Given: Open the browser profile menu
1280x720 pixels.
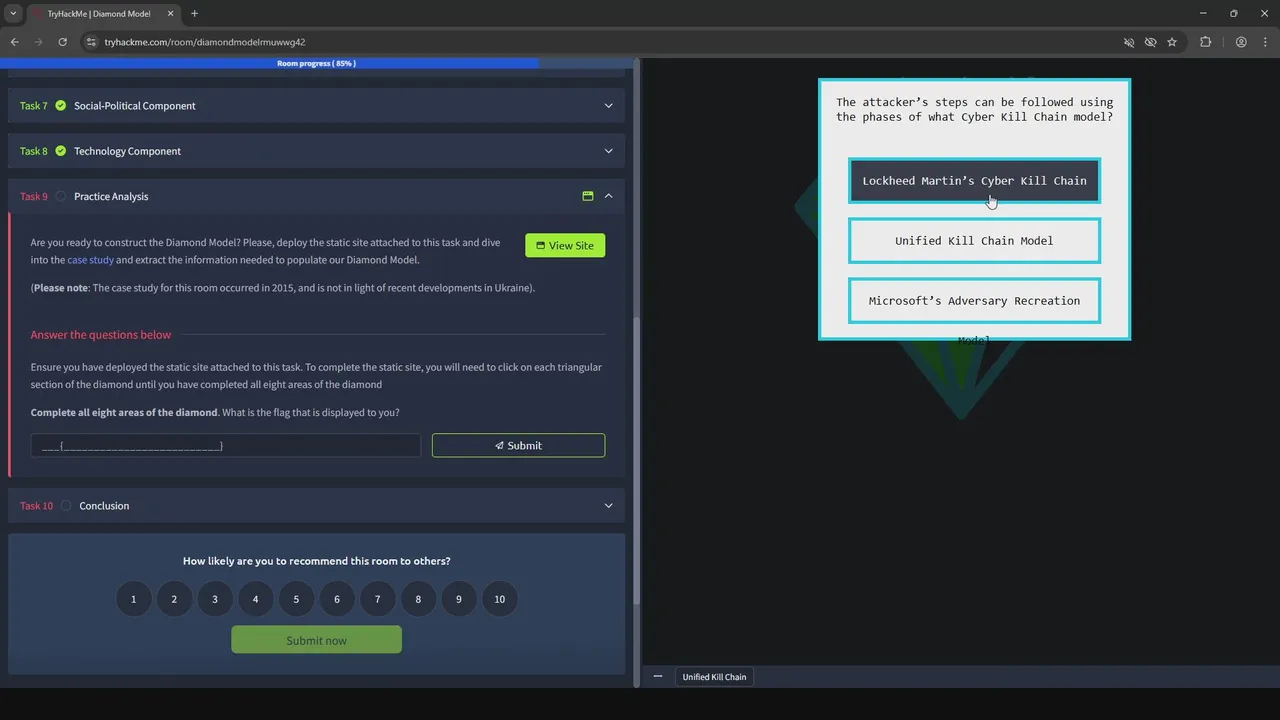Looking at the screenshot, I should (1241, 42).
